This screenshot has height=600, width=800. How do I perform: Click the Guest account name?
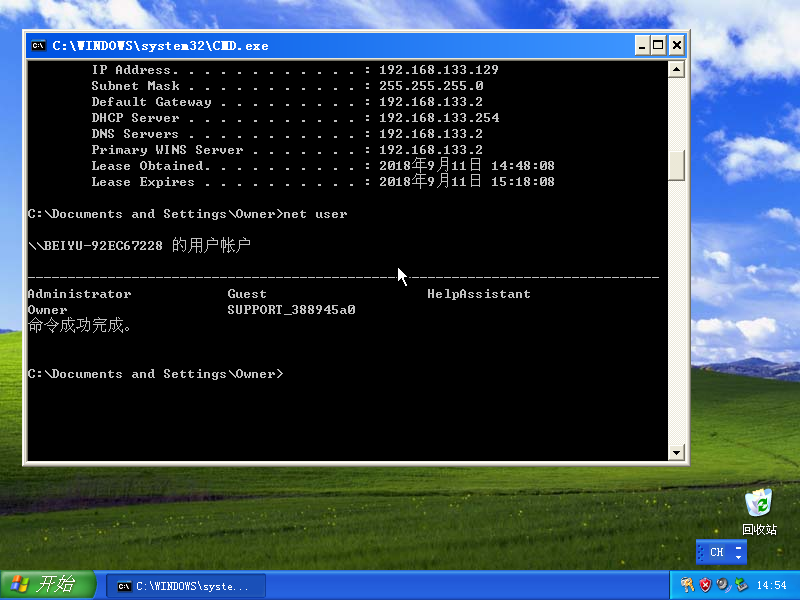click(x=247, y=294)
